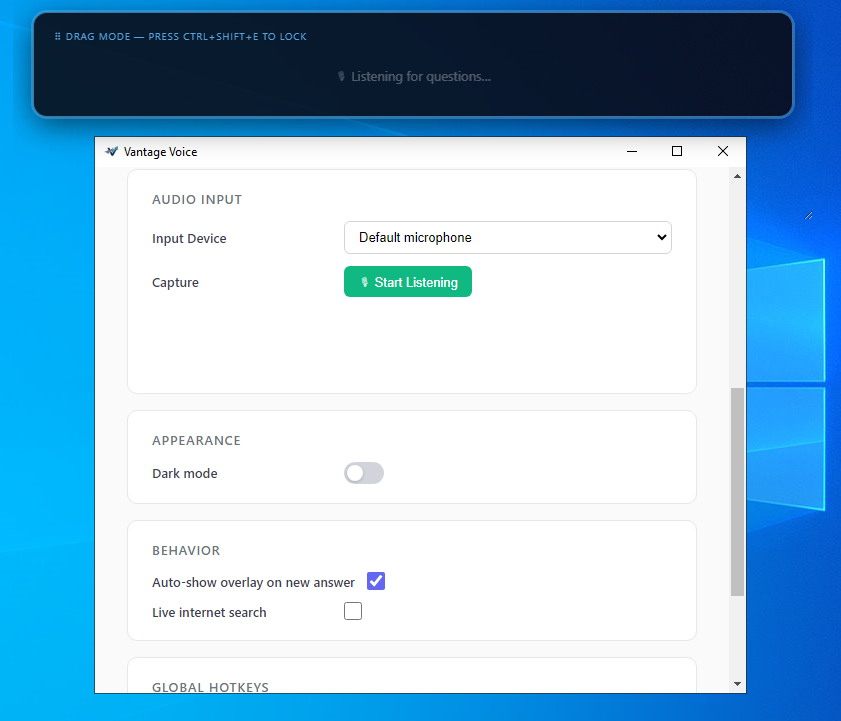The height and width of the screenshot is (721, 841).
Task: Click the vertical scrollbar thumb
Action: 737,491
